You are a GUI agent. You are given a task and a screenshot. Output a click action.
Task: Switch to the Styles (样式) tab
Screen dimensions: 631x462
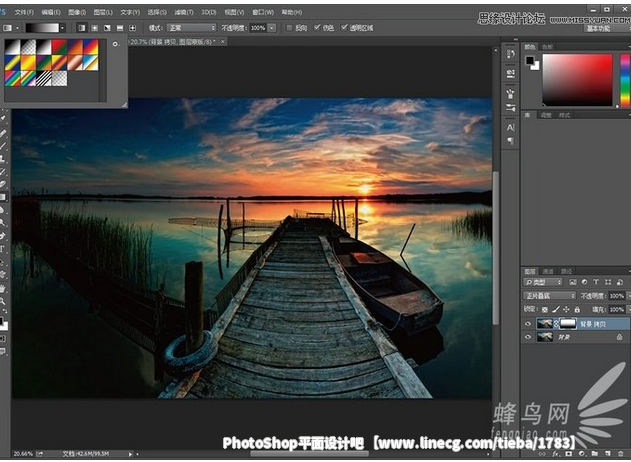(x=564, y=115)
